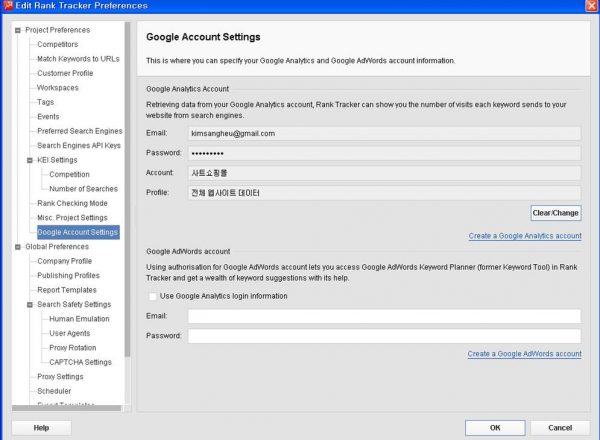Viewport: 600px width, 440px height.
Task: Collapse the KEI Settings tree node
Action: 30,160
